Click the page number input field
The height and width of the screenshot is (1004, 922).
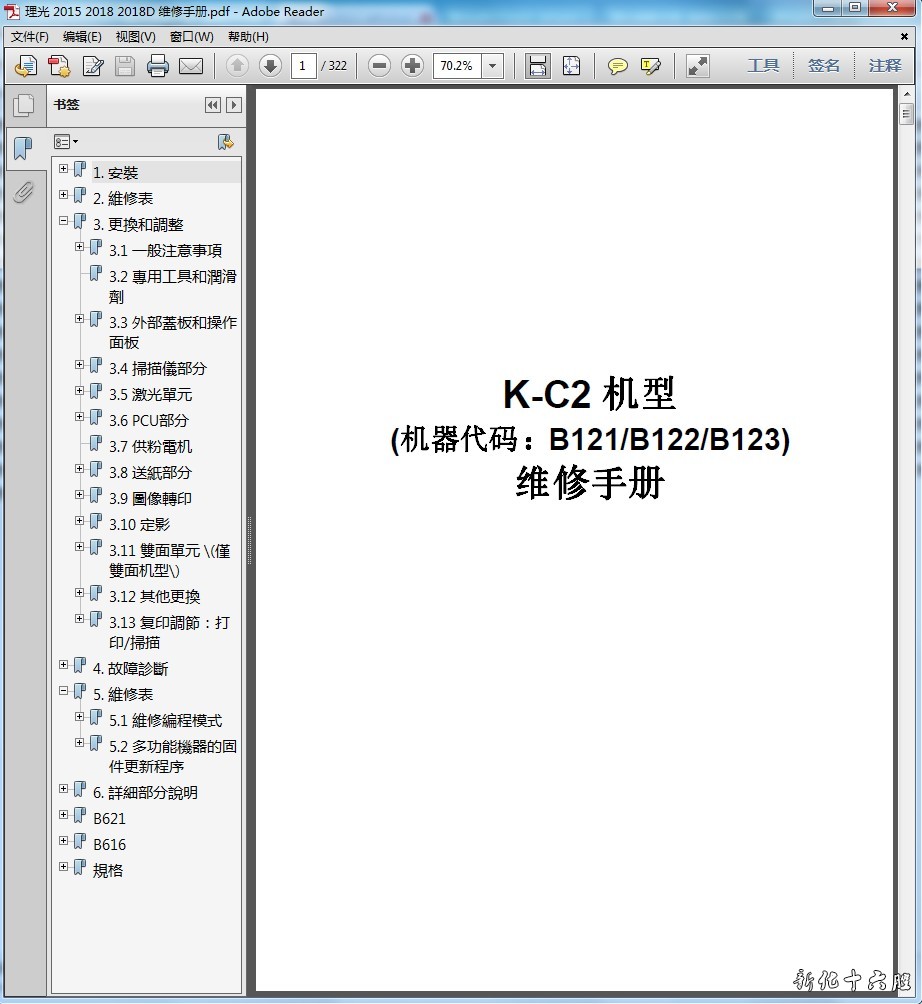[x=304, y=66]
